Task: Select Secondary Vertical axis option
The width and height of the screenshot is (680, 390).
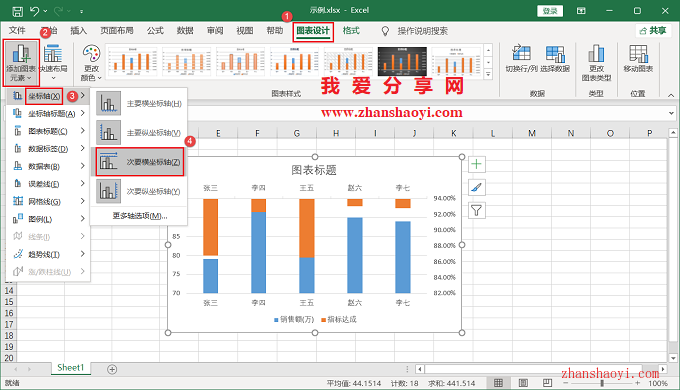Action: [x=139, y=191]
